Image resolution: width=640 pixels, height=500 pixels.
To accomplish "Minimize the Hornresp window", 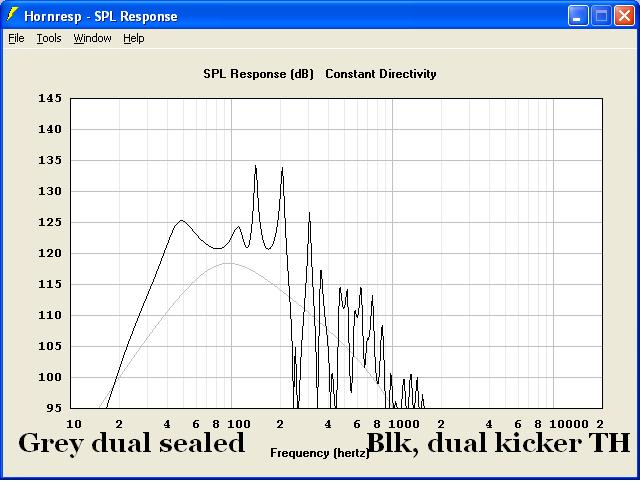I will [x=578, y=16].
